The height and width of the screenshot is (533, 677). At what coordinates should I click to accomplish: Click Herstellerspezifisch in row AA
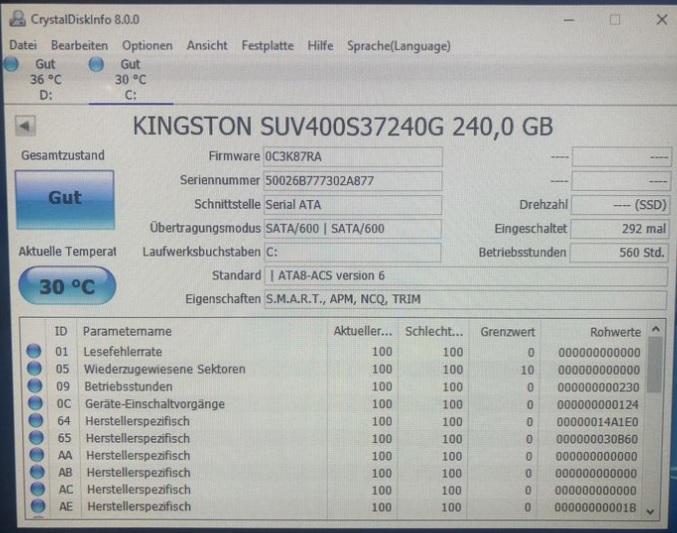pyautogui.click(x=138, y=456)
